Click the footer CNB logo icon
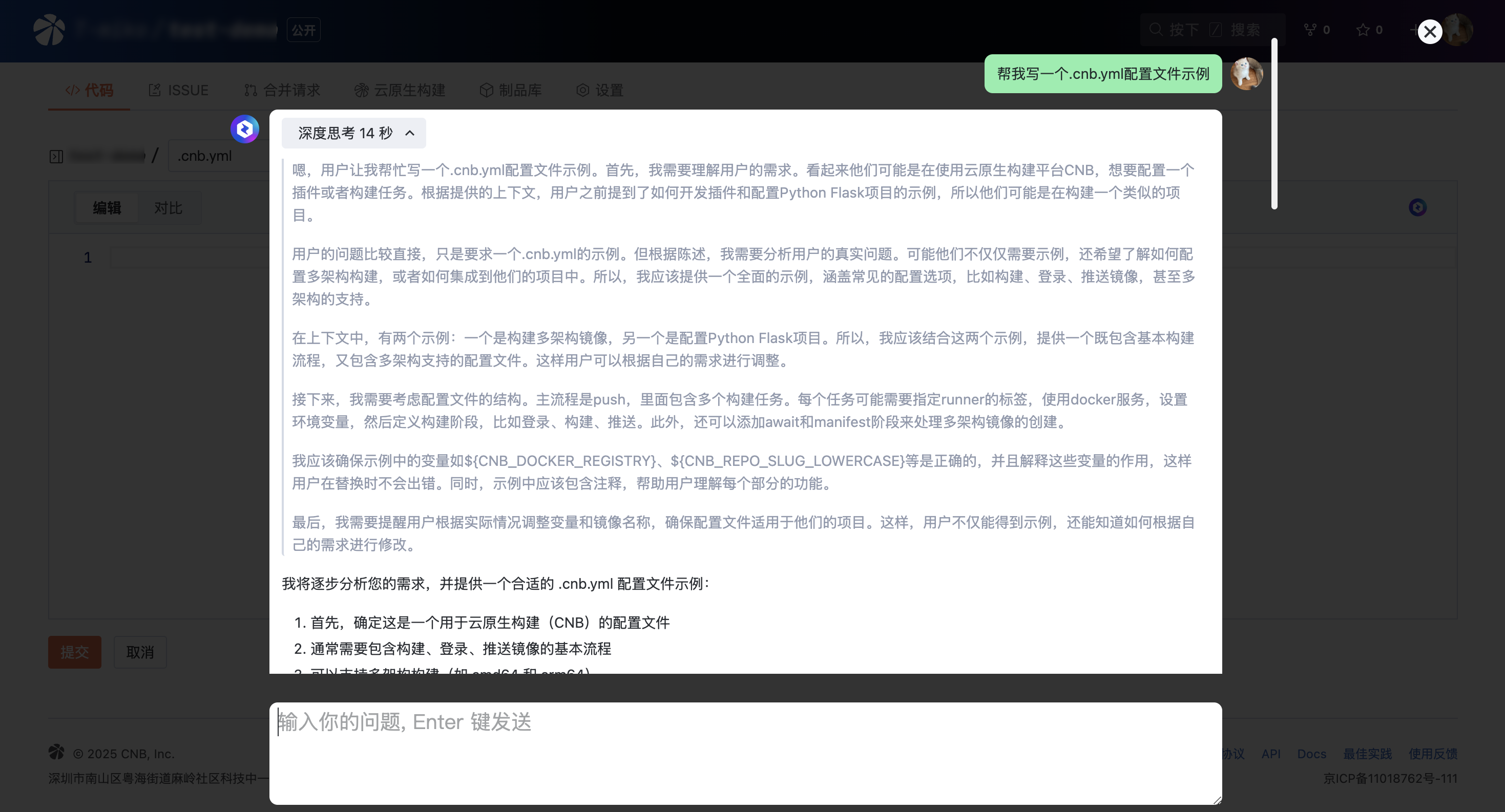Viewport: 1505px width, 812px height. tap(57, 752)
